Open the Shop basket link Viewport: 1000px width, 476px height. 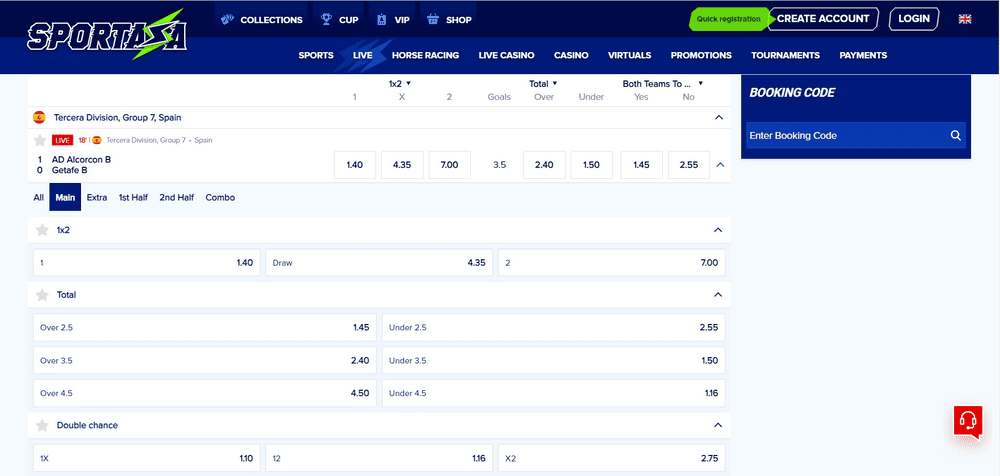(x=449, y=20)
